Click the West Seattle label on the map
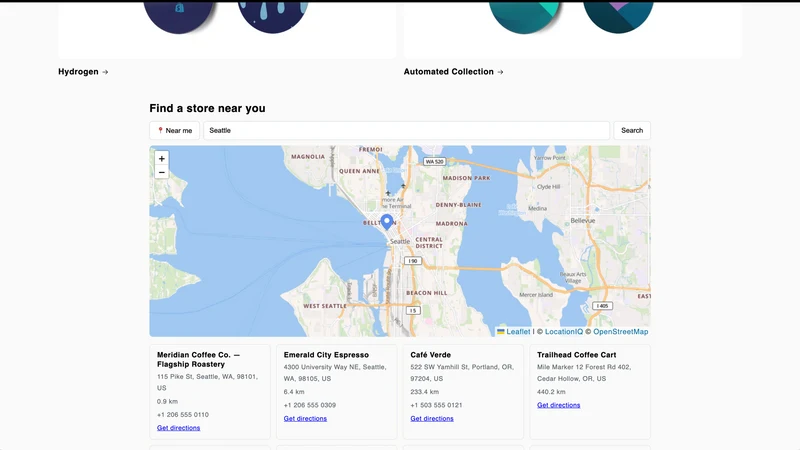The width and height of the screenshot is (800, 450). point(325,306)
